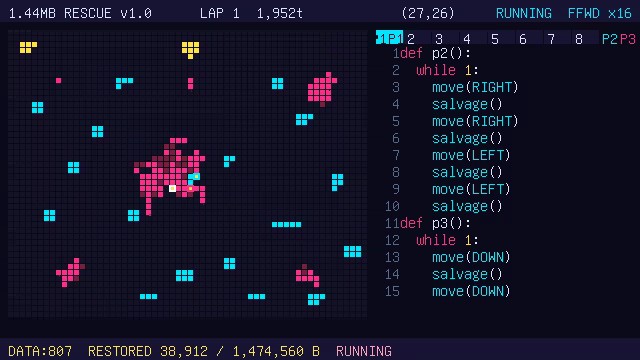Click the red cluster at the grid's upper right
This screenshot has width=640, height=360.
click(x=322, y=89)
